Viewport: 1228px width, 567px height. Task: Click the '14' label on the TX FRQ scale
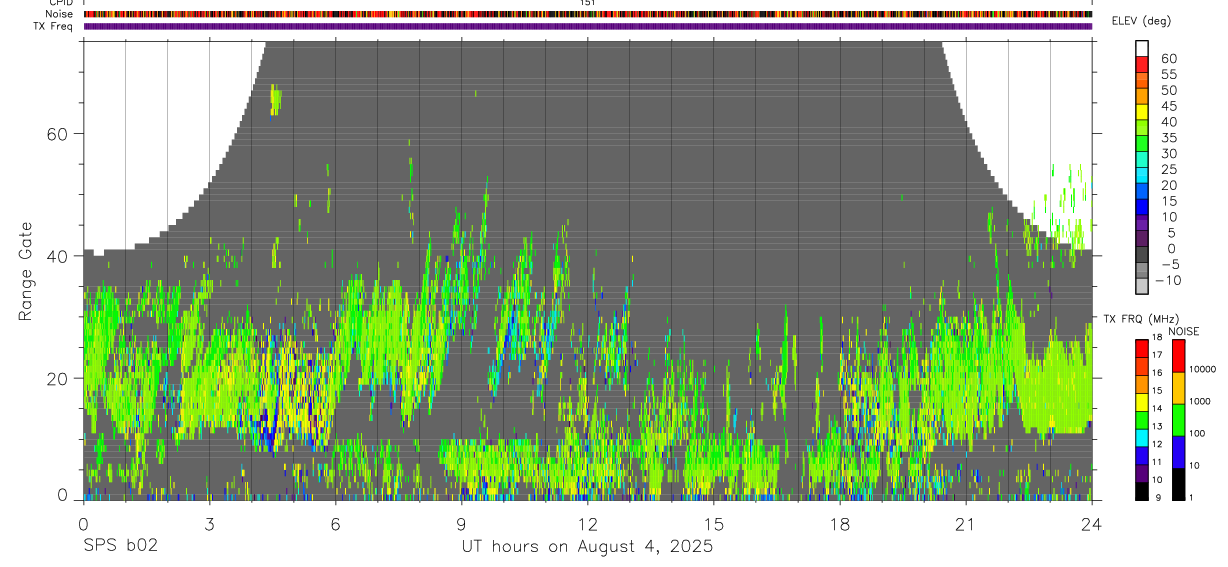[x=1156, y=408]
